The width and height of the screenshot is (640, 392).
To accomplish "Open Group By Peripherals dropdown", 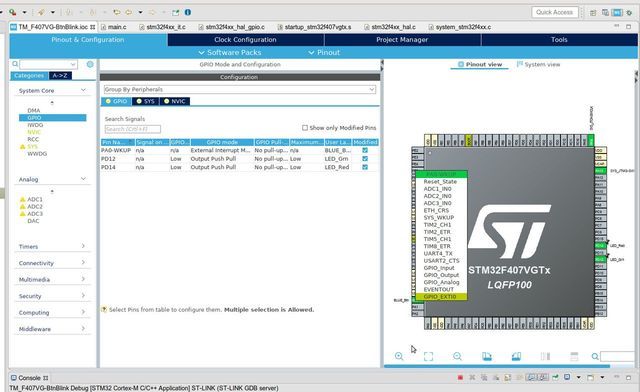I will coord(240,89).
